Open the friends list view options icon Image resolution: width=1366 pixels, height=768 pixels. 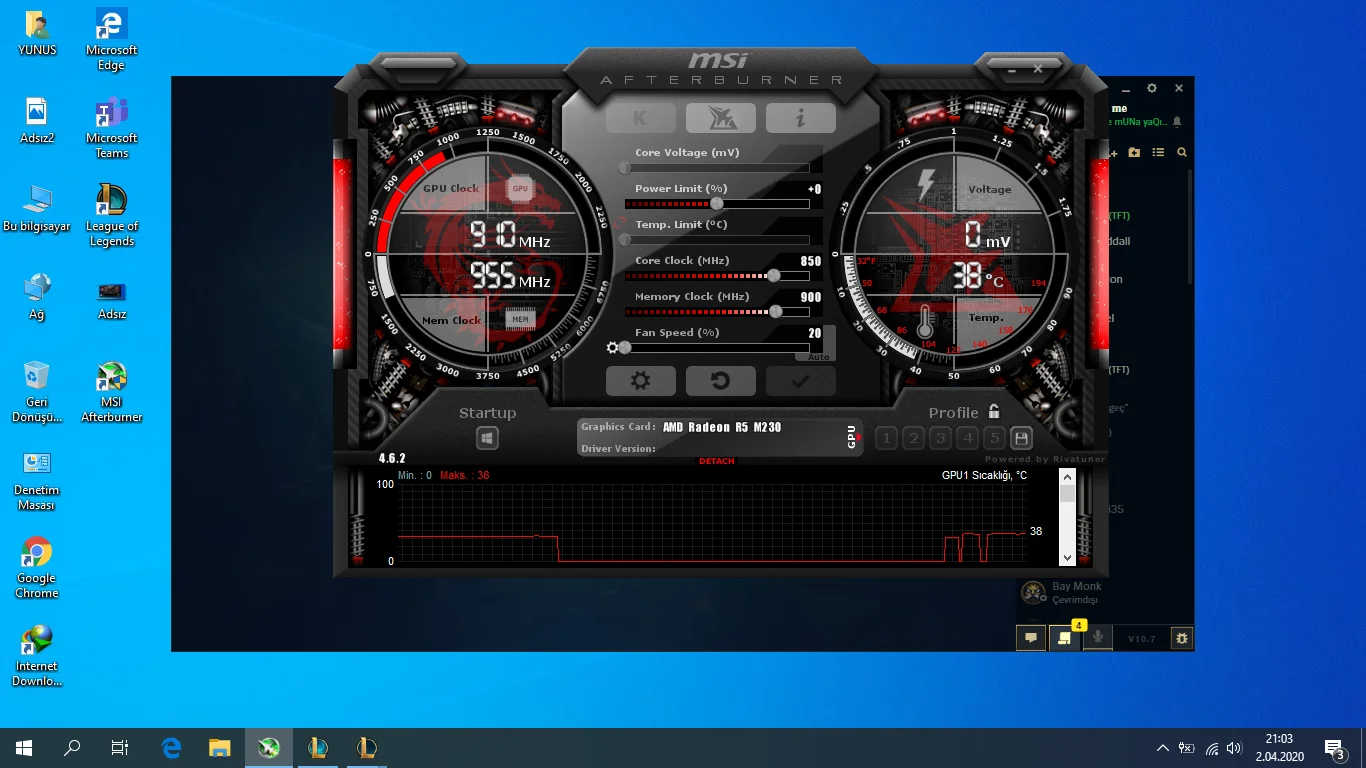1158,152
